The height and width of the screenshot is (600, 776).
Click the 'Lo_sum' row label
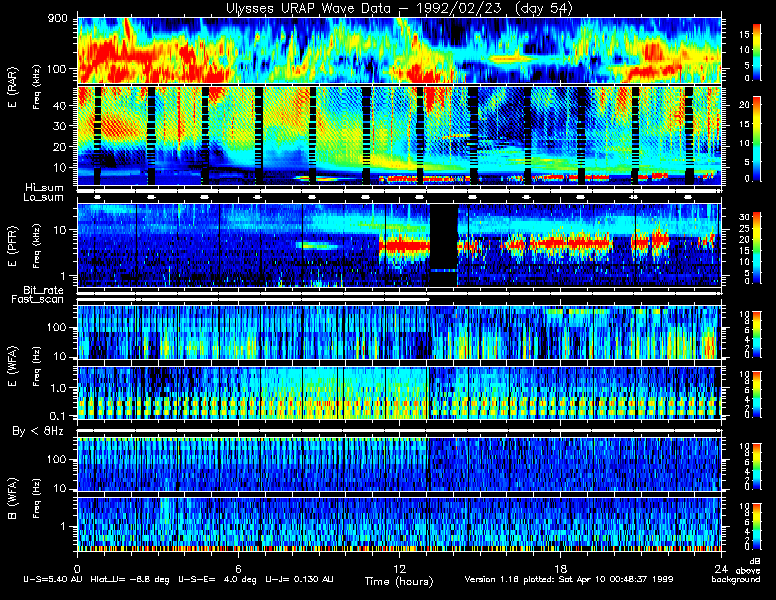click(44, 198)
